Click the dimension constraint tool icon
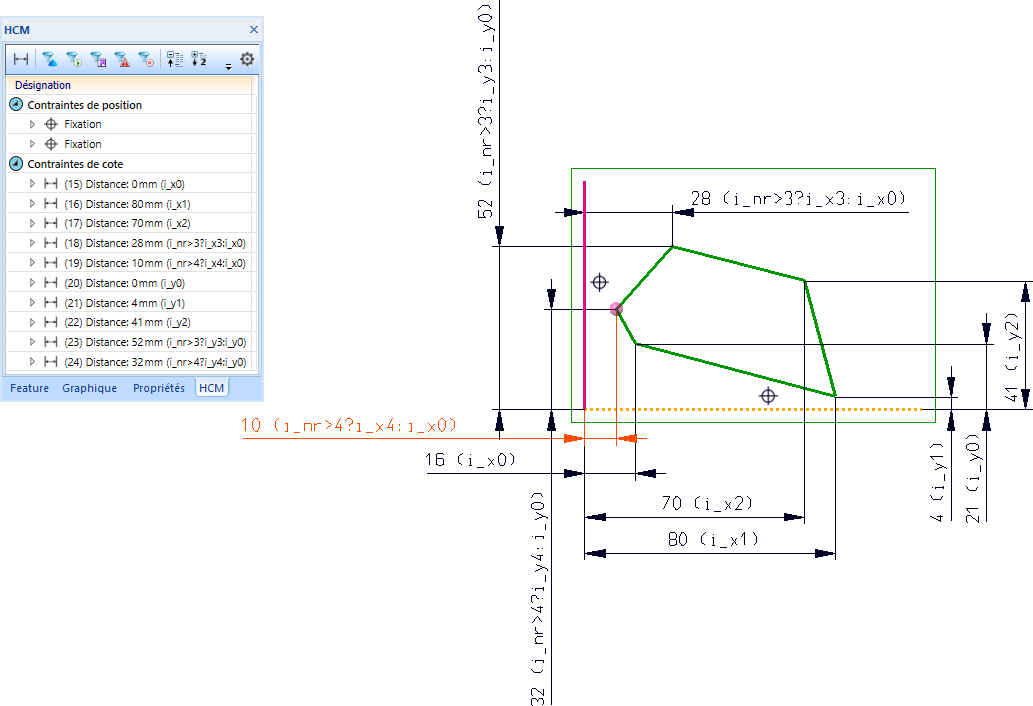 [x=21, y=59]
